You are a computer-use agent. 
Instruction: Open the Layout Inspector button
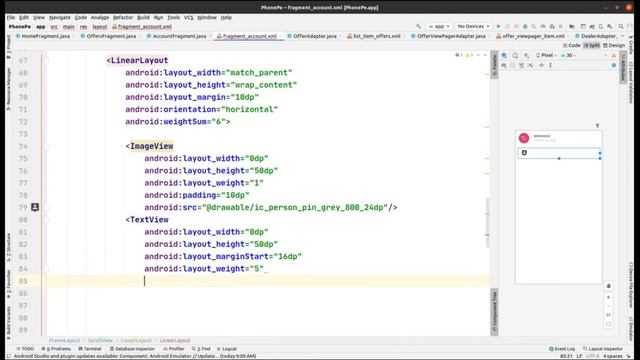pyautogui.click(x=603, y=349)
